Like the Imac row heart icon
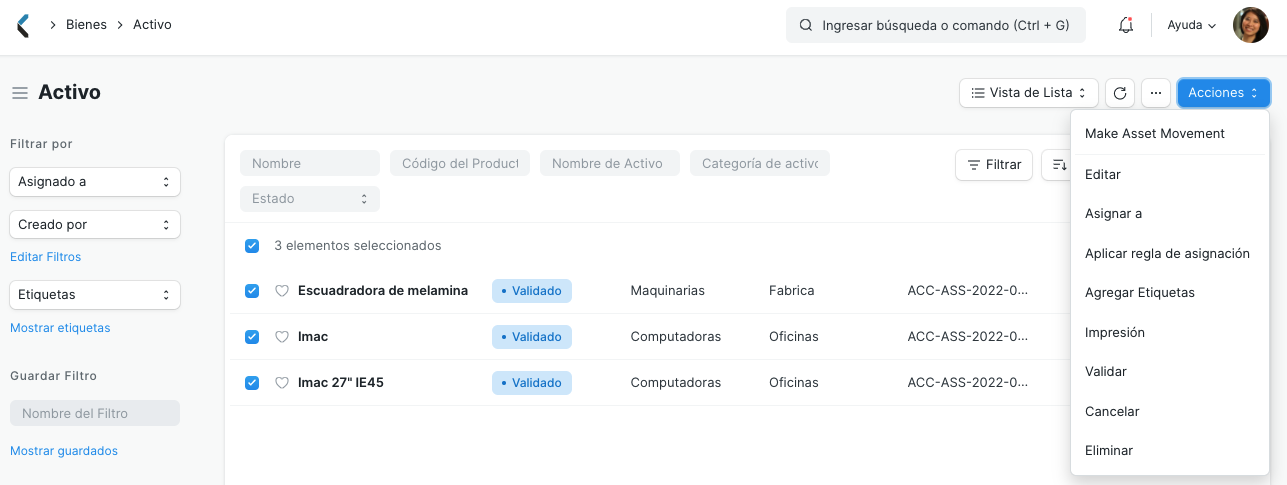1287x485 pixels. click(x=281, y=337)
